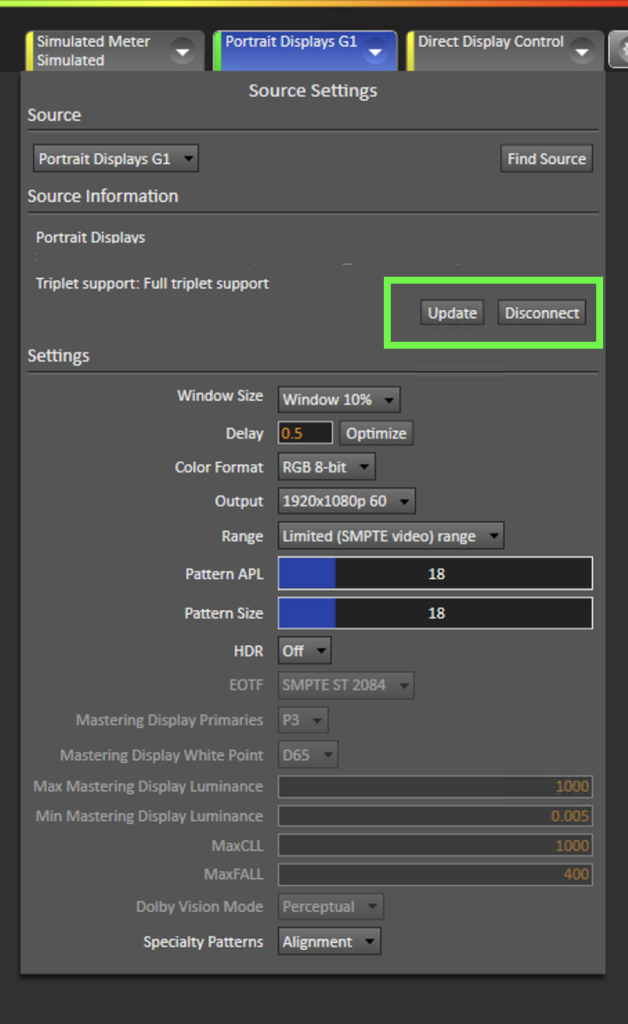The image size is (628, 1024).
Task: Open the Output resolution dropdown
Action: click(347, 501)
